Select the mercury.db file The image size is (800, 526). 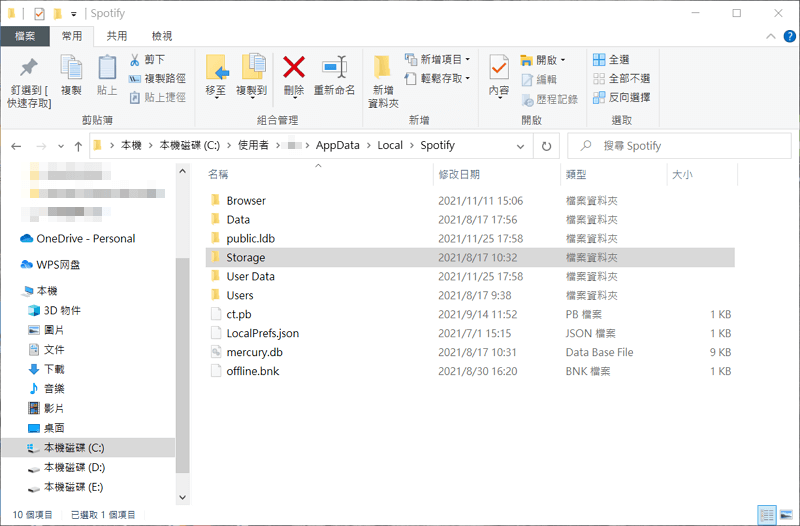[x=470, y=352]
